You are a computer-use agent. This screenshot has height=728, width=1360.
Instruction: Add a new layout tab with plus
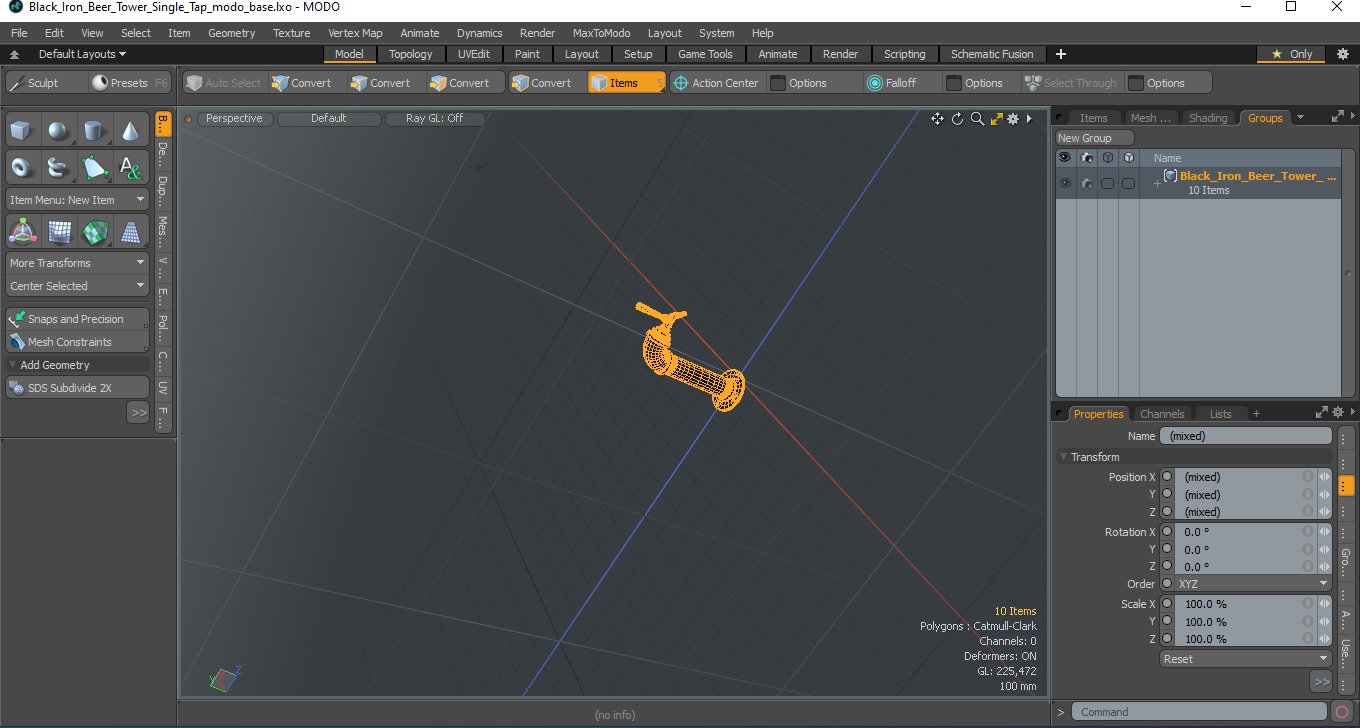(1061, 54)
